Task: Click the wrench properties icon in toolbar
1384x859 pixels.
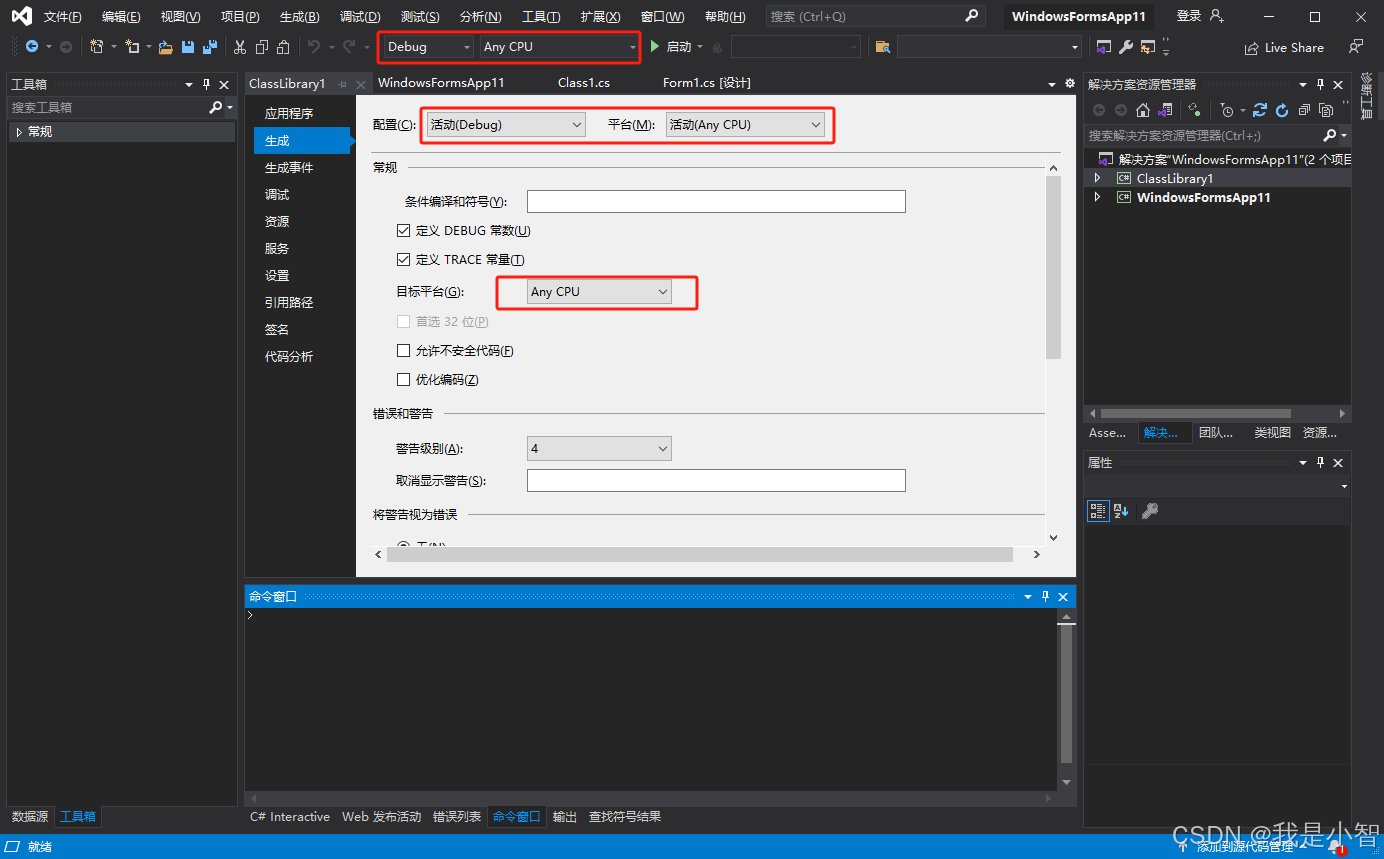Action: click(1125, 47)
